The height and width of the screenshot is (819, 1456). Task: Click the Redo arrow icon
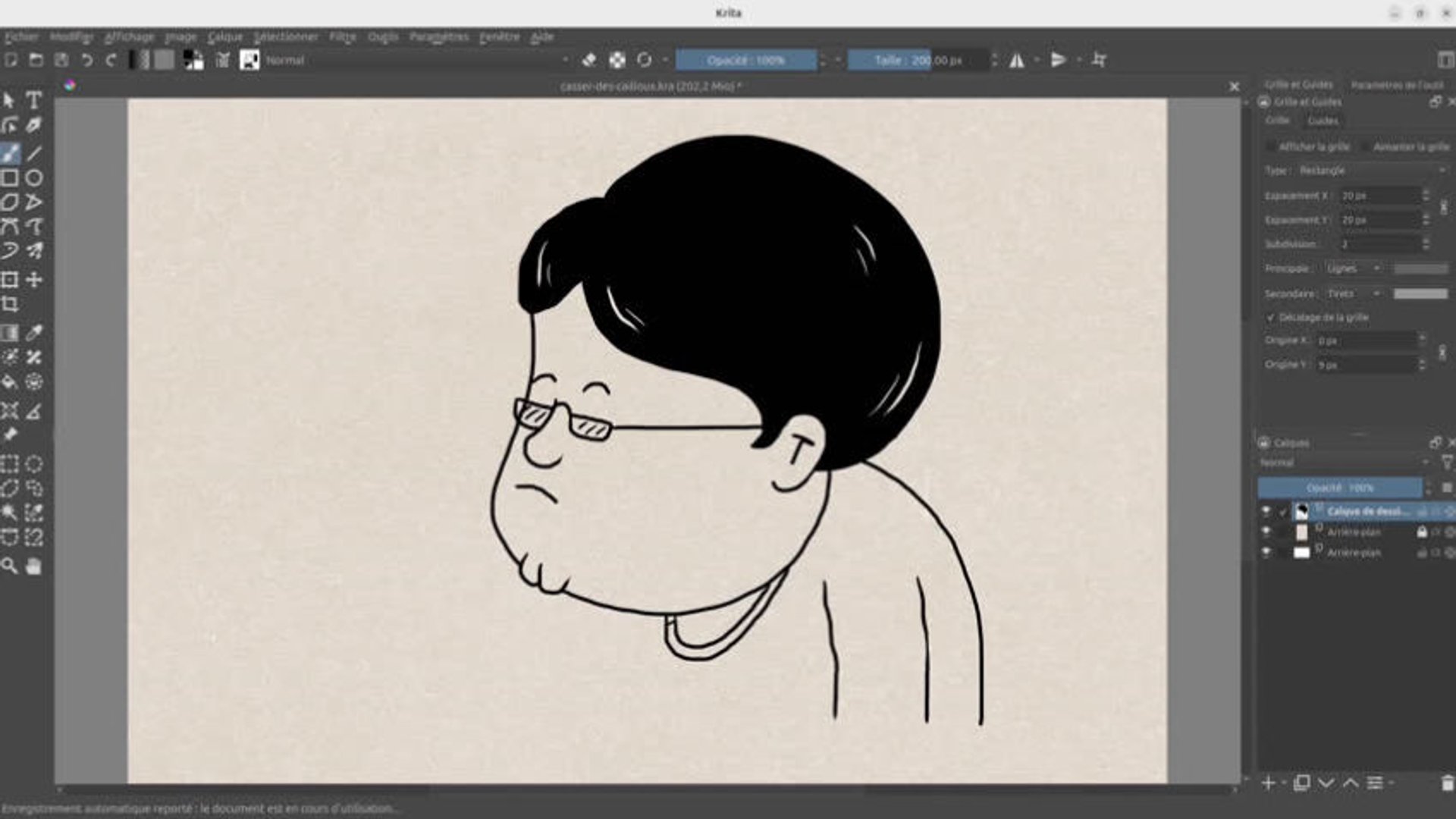tap(111, 60)
